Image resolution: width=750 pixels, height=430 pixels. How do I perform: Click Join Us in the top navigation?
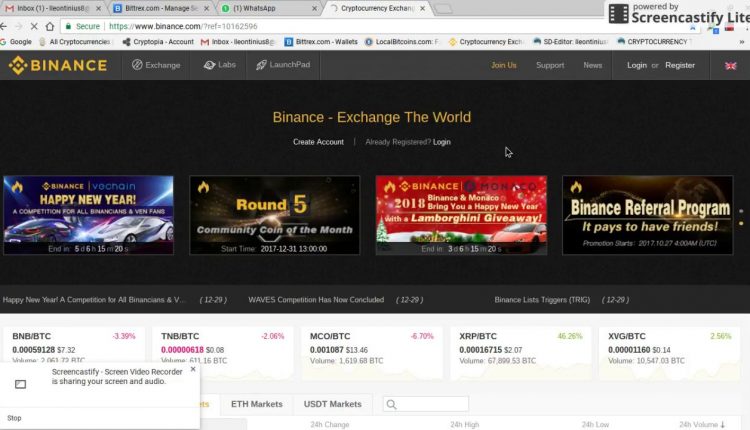[504, 65]
